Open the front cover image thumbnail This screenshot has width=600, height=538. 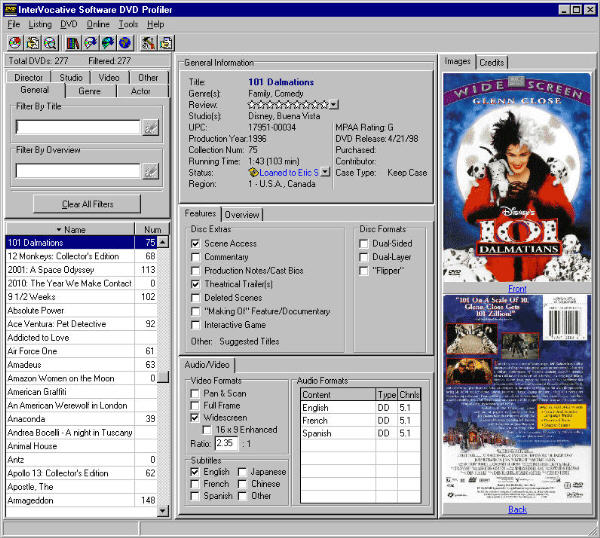pyautogui.click(x=517, y=178)
